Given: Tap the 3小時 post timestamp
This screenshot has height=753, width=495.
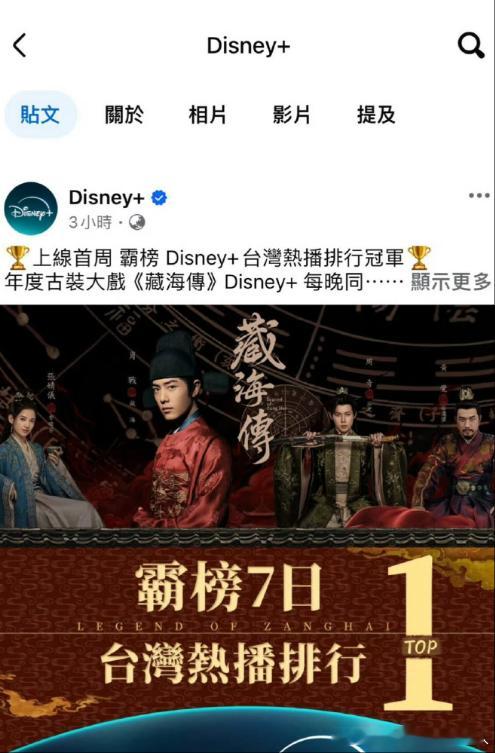Looking at the screenshot, I should click(90, 222).
